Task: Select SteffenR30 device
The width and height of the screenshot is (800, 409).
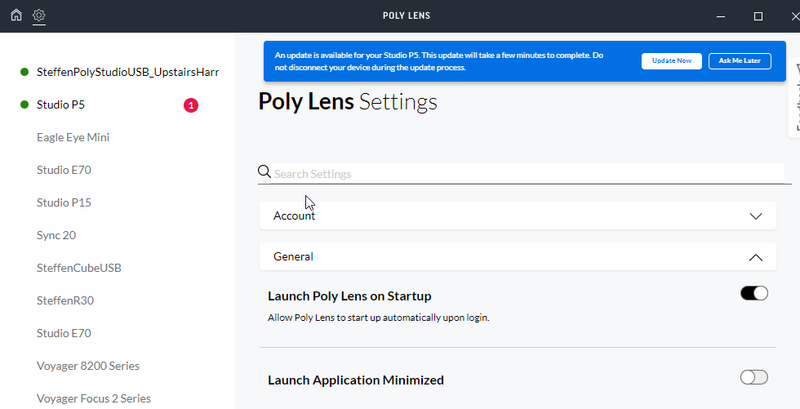Action: tap(65, 300)
